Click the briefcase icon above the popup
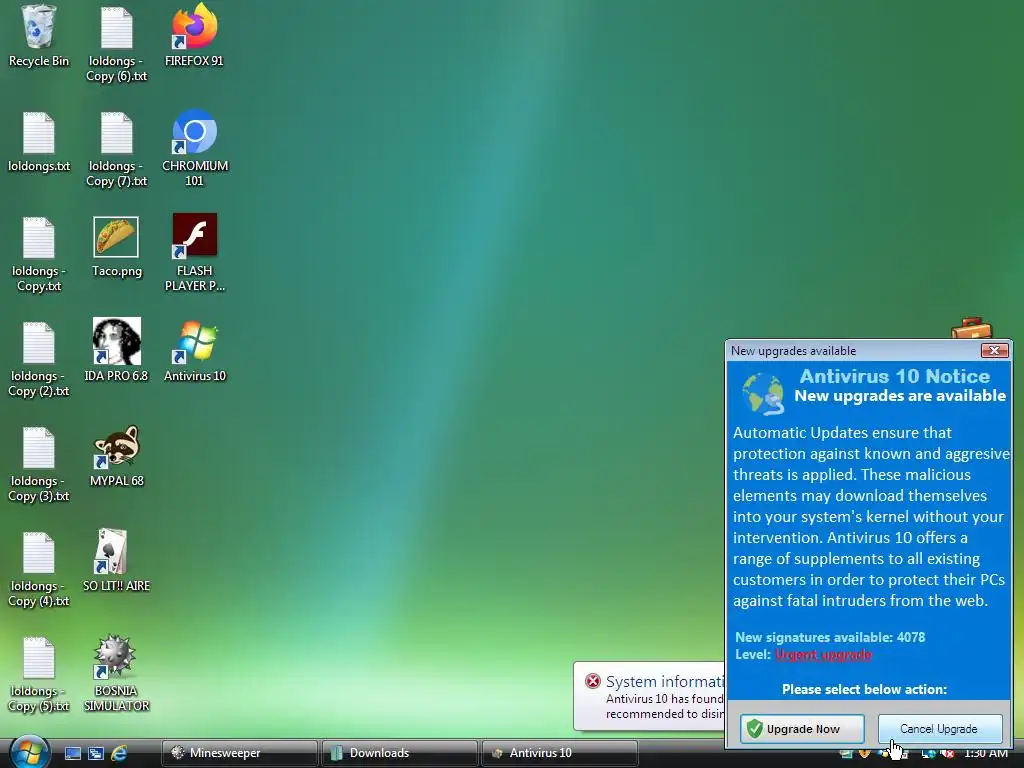Viewport: 1024px width, 768px height. (x=971, y=328)
